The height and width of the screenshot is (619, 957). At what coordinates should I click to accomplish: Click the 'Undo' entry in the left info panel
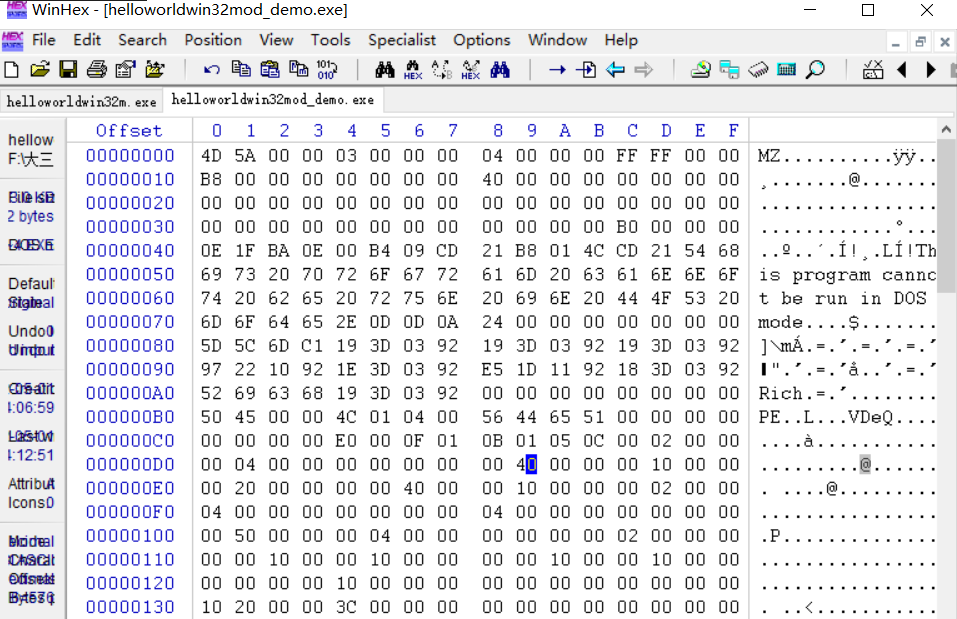31,331
